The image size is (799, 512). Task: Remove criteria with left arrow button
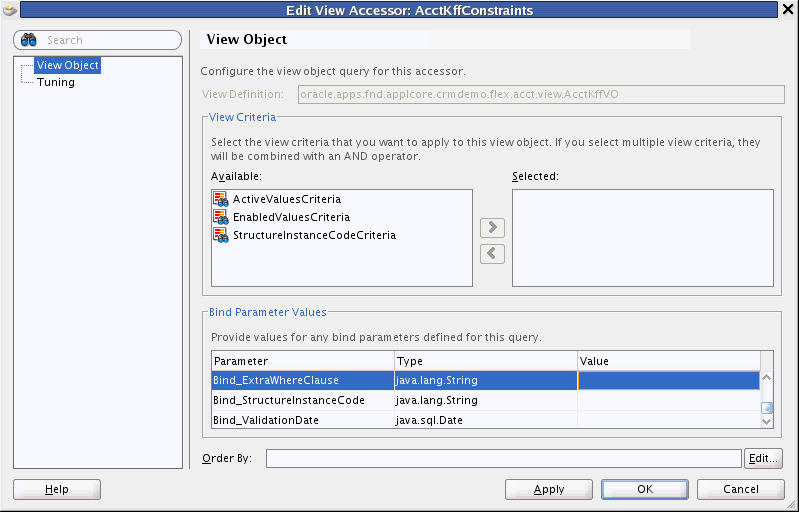pos(492,254)
